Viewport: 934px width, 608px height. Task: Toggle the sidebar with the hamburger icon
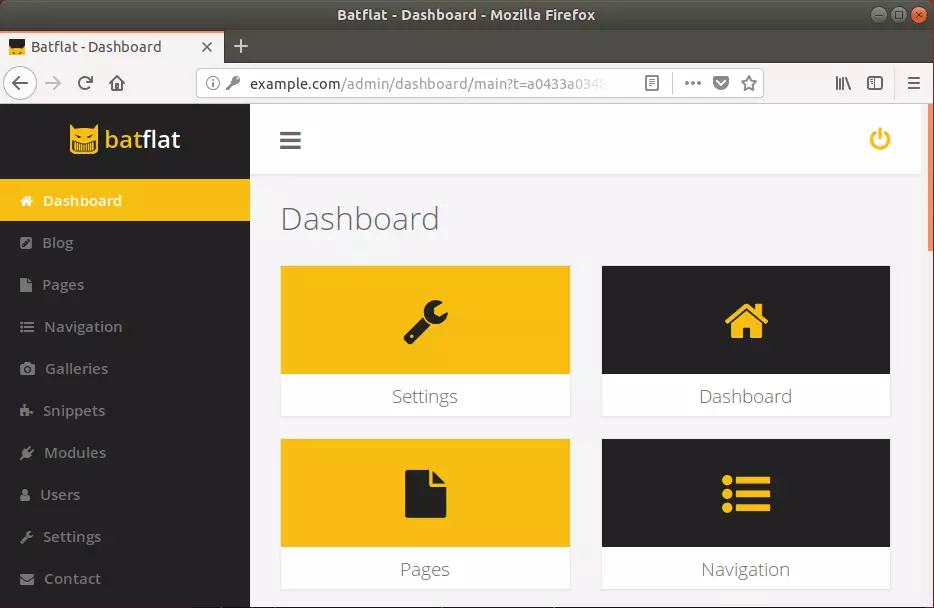(x=290, y=141)
